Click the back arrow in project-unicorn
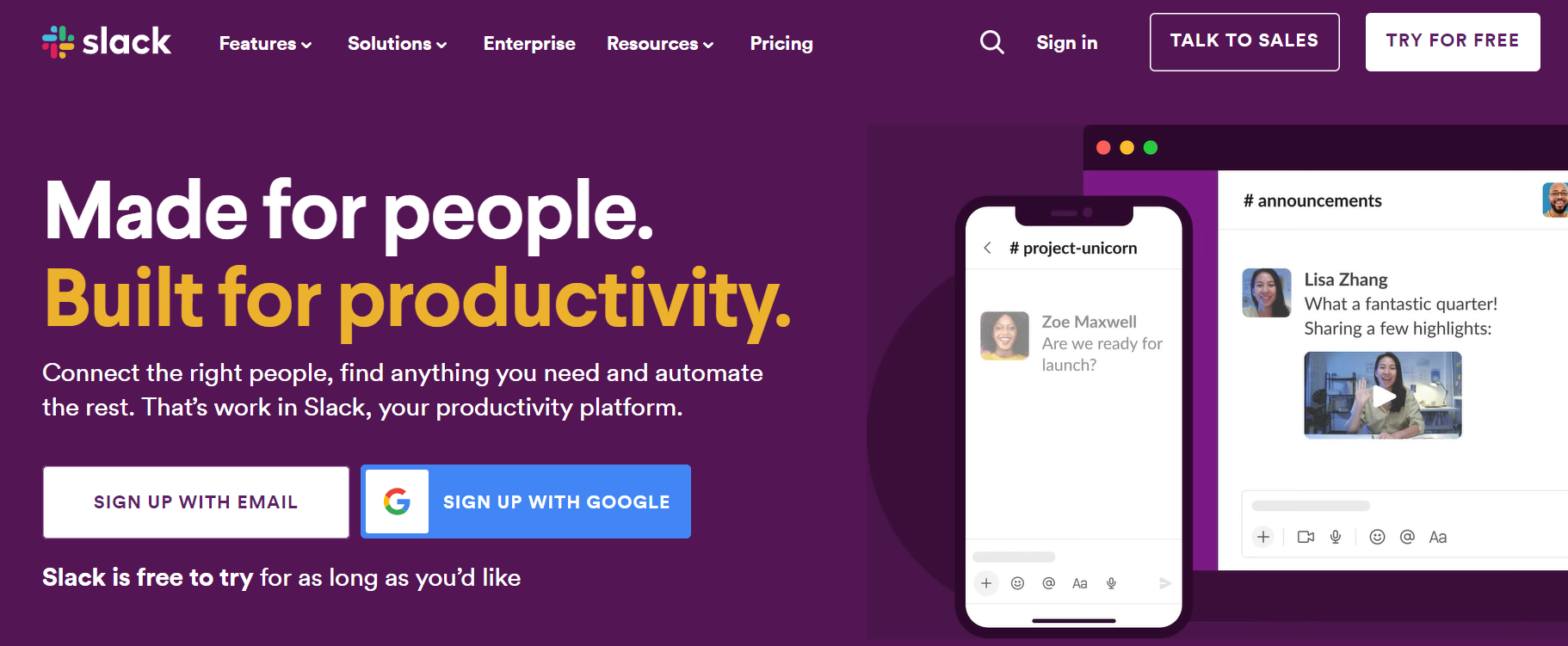The width and height of the screenshot is (1568, 646). tap(987, 248)
